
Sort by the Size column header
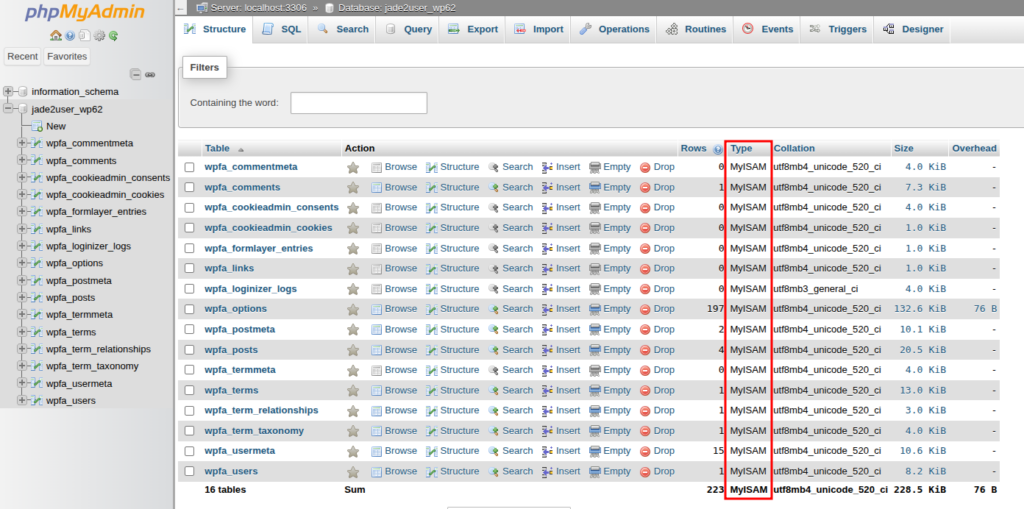pos(904,148)
